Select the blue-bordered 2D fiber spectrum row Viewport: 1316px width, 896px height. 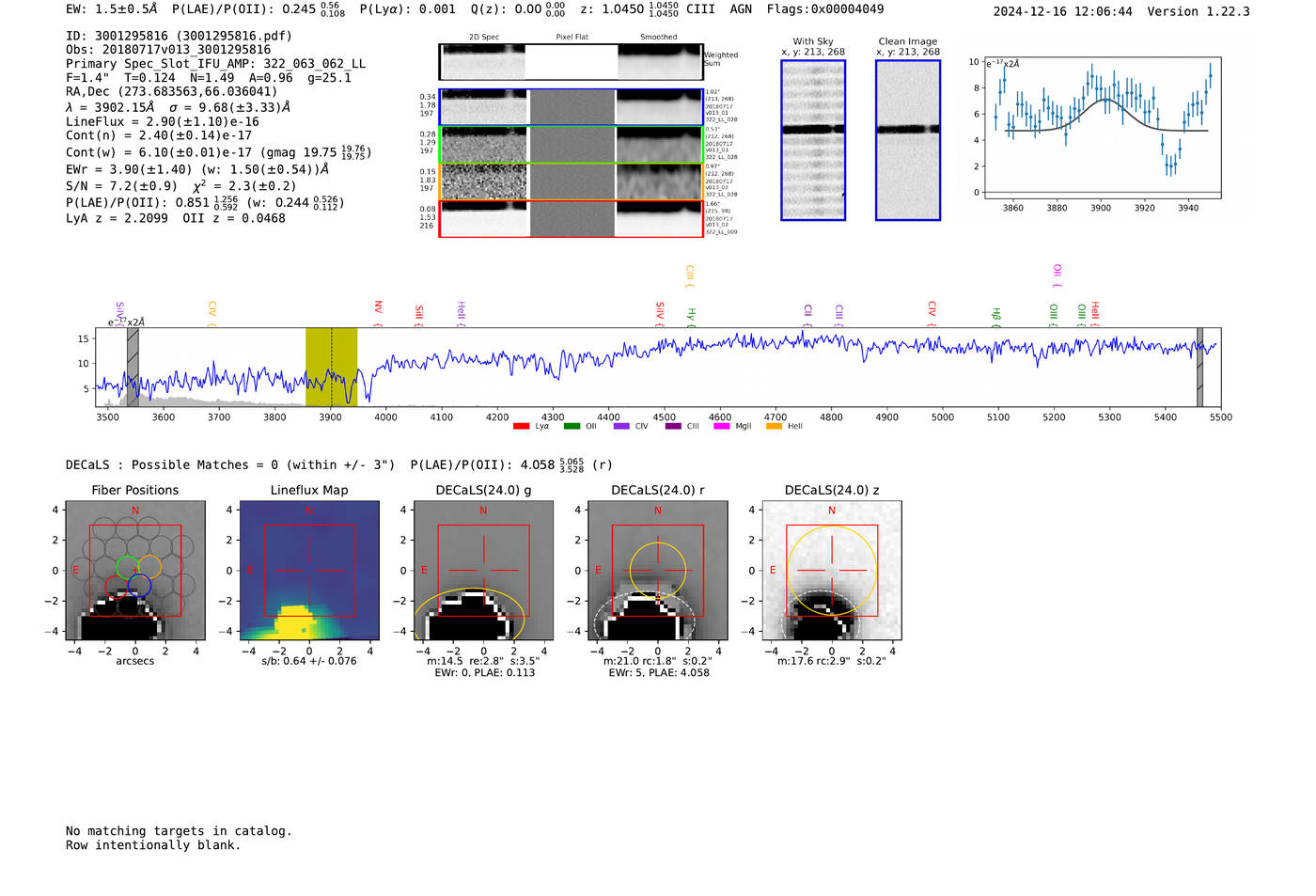(x=571, y=107)
